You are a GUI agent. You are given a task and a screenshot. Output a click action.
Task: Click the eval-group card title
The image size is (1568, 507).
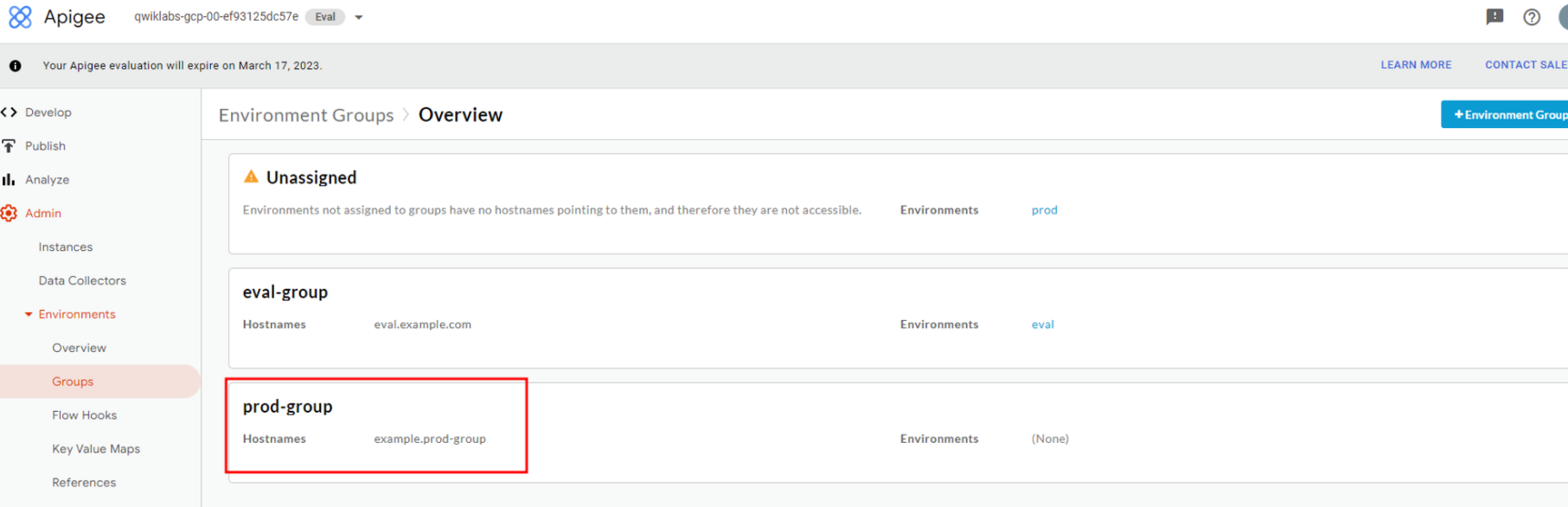pyautogui.click(x=285, y=292)
